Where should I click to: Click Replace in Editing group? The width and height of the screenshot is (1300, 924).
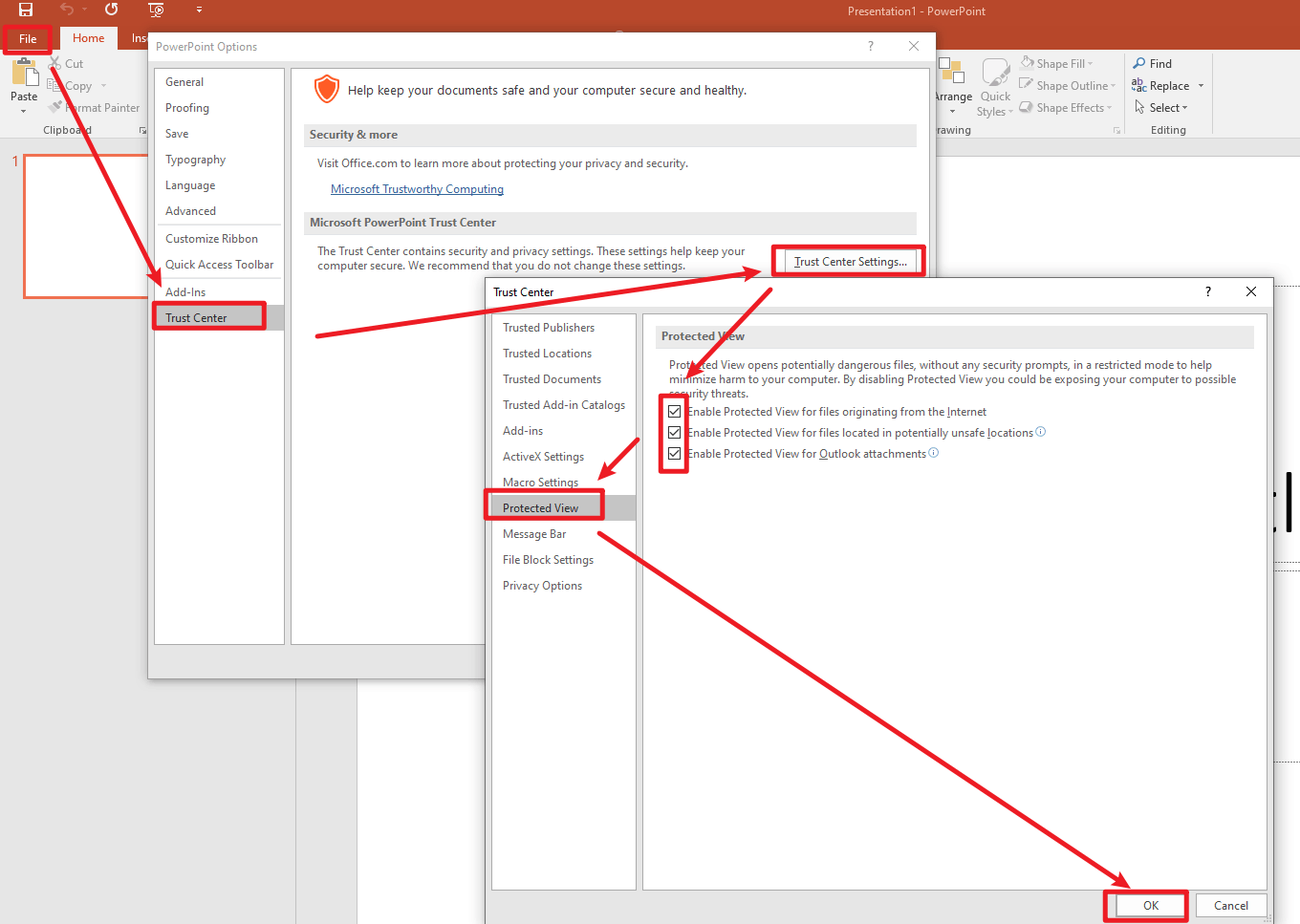tap(1160, 86)
